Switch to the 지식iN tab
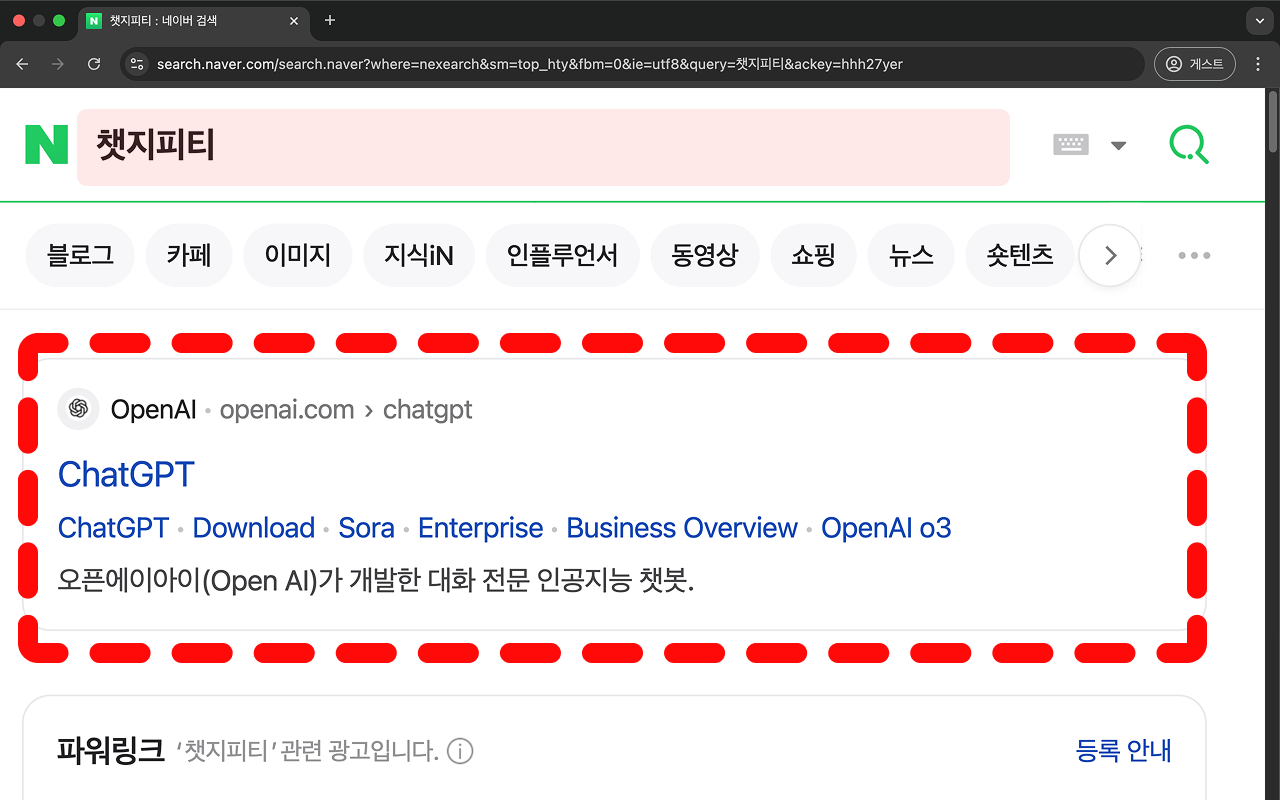Viewport: 1280px width, 800px height. tap(419, 256)
